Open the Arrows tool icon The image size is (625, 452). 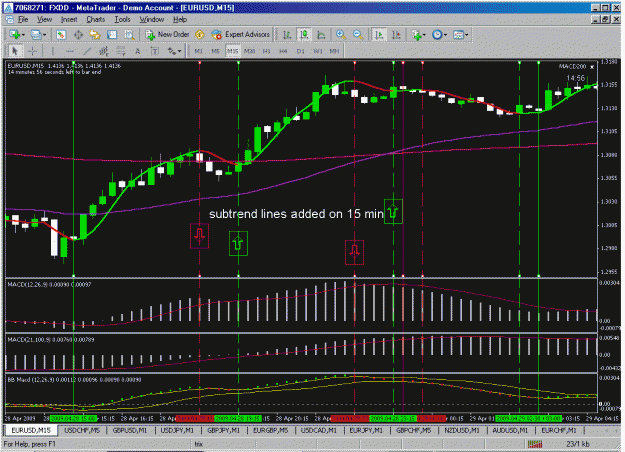pos(172,51)
